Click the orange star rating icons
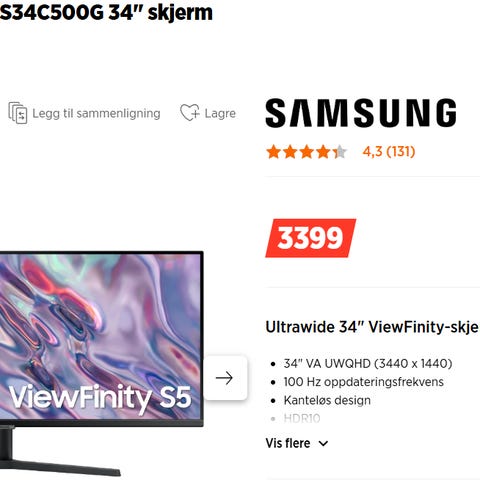This screenshot has width=480, height=480. click(x=307, y=152)
